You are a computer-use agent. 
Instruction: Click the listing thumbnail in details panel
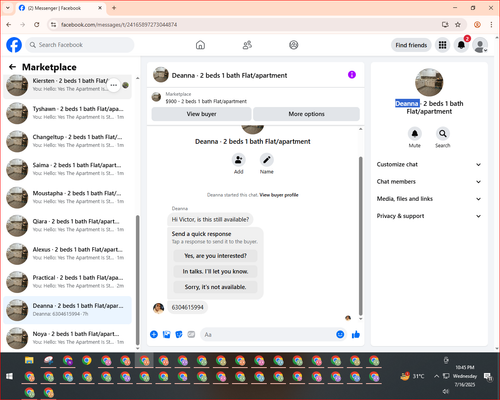point(429,82)
